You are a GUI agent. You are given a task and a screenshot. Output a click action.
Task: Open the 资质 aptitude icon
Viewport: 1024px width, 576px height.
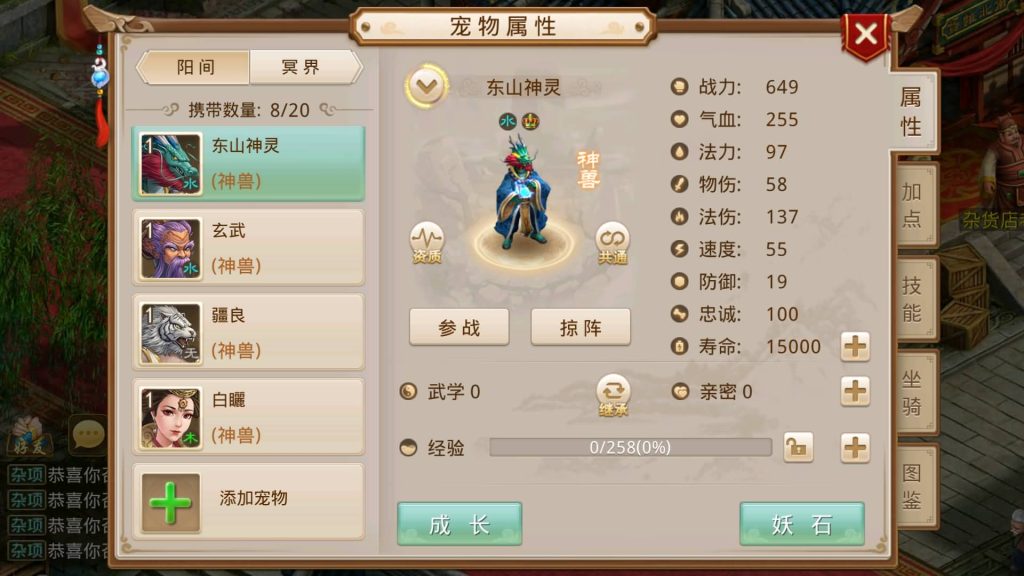[426, 242]
